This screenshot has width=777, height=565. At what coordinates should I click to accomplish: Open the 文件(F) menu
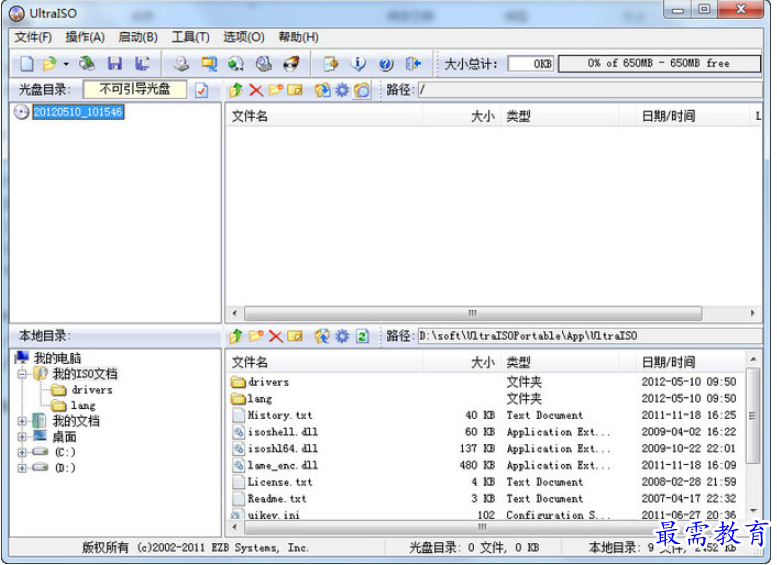point(33,37)
